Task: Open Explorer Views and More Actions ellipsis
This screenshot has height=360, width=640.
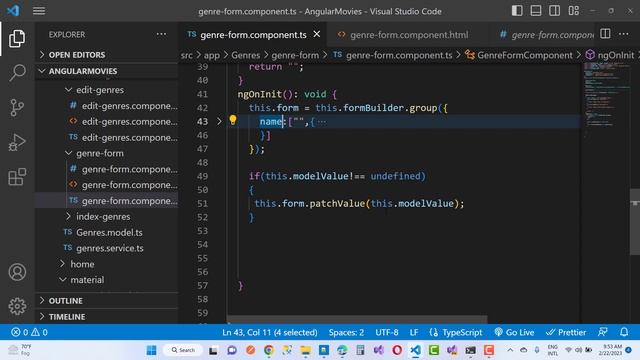Action: pyautogui.click(x=161, y=34)
